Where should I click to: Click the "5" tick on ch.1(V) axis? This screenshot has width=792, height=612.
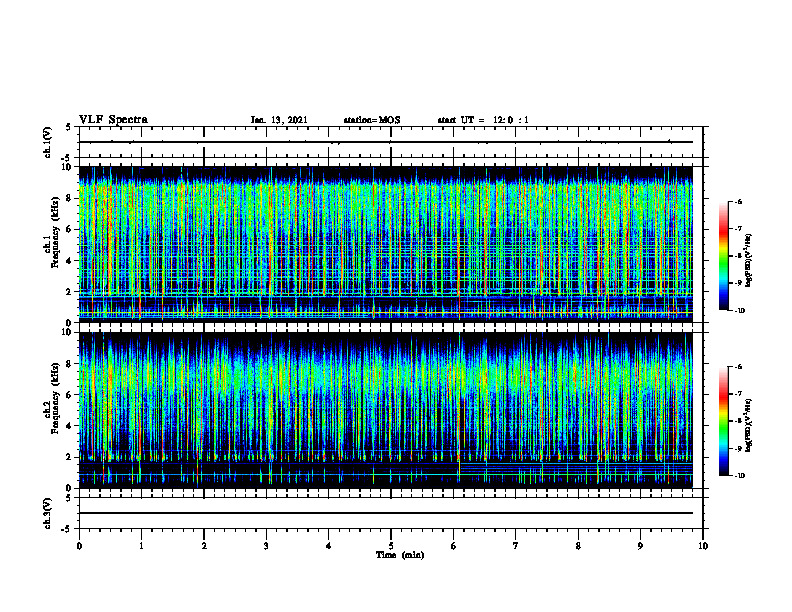(70, 127)
